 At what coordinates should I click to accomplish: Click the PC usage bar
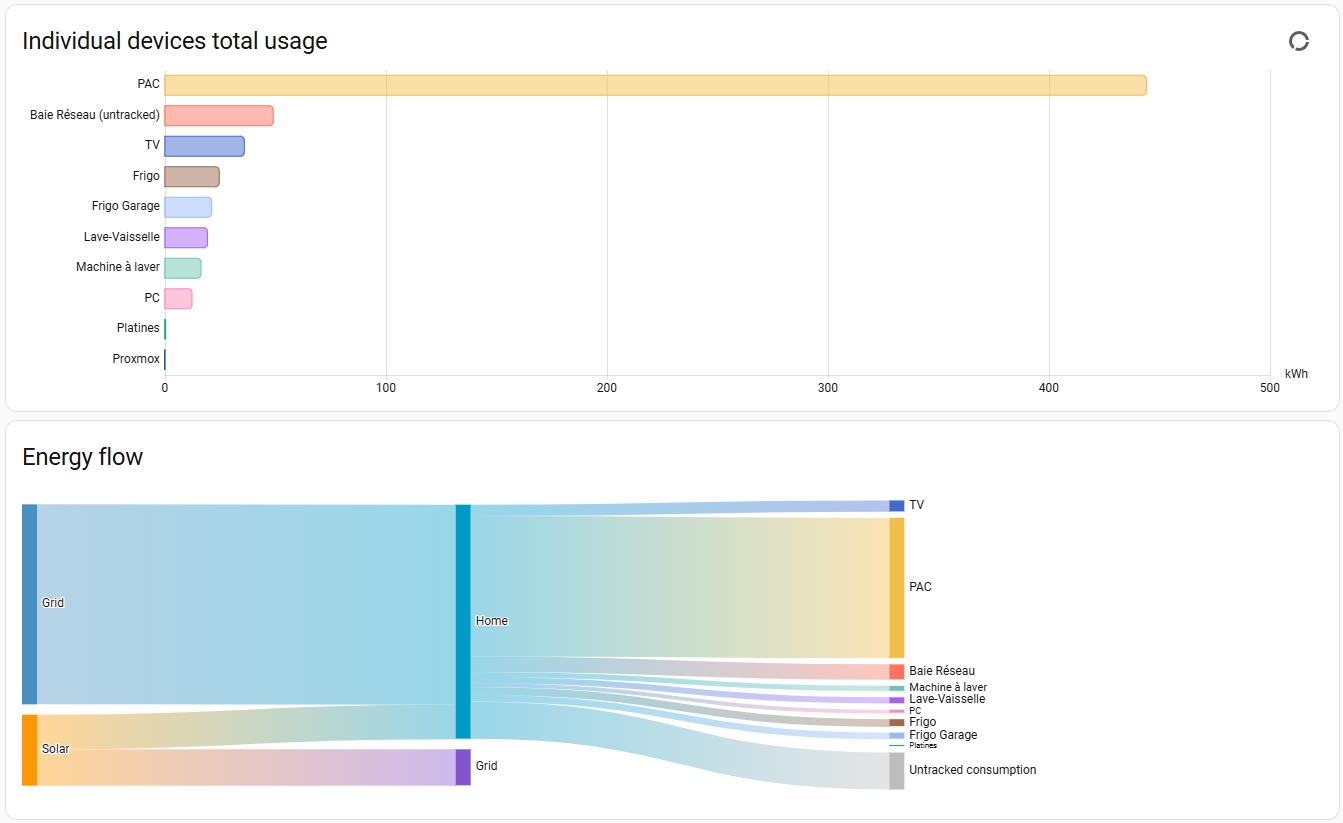[178, 299]
